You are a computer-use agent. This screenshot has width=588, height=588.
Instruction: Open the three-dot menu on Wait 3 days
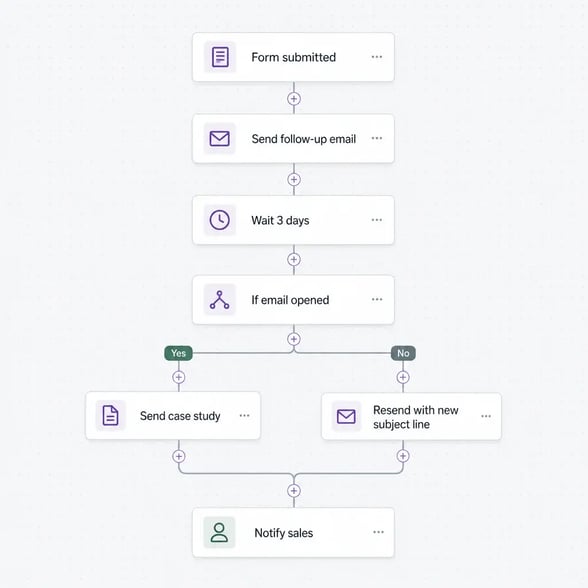(377, 220)
